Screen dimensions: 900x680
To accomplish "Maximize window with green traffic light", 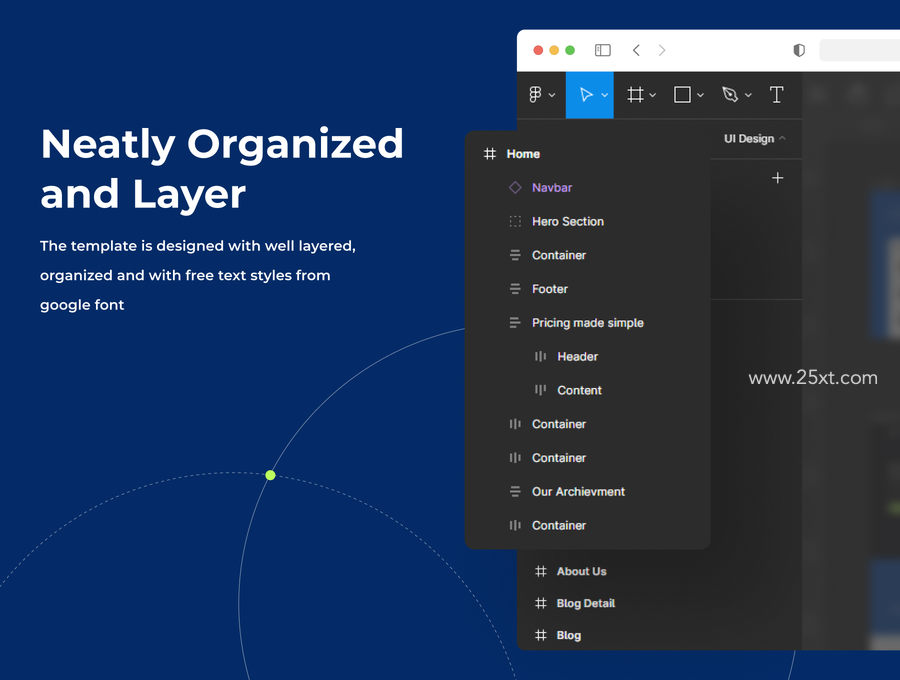I will tap(570, 50).
